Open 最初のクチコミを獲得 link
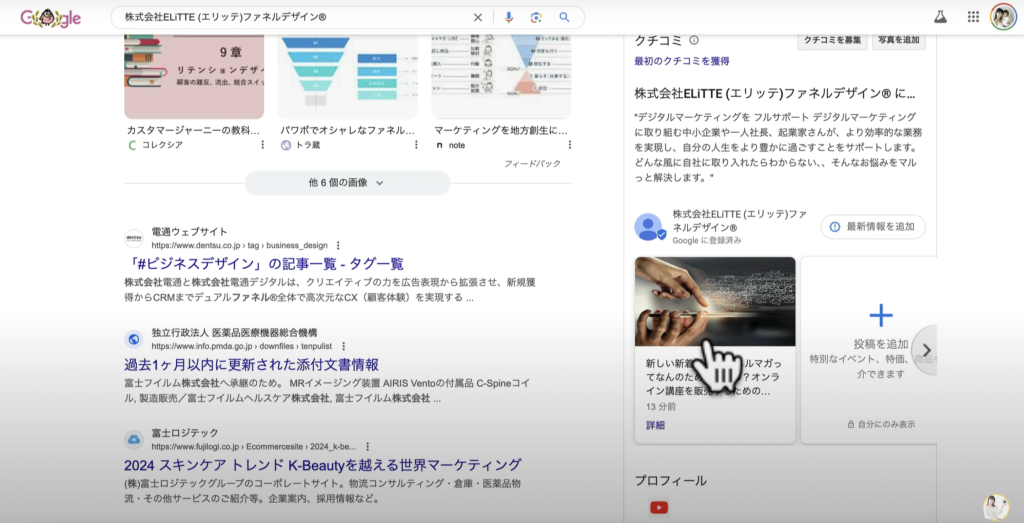Screen dimensions: 1024x523 [x=681, y=61]
